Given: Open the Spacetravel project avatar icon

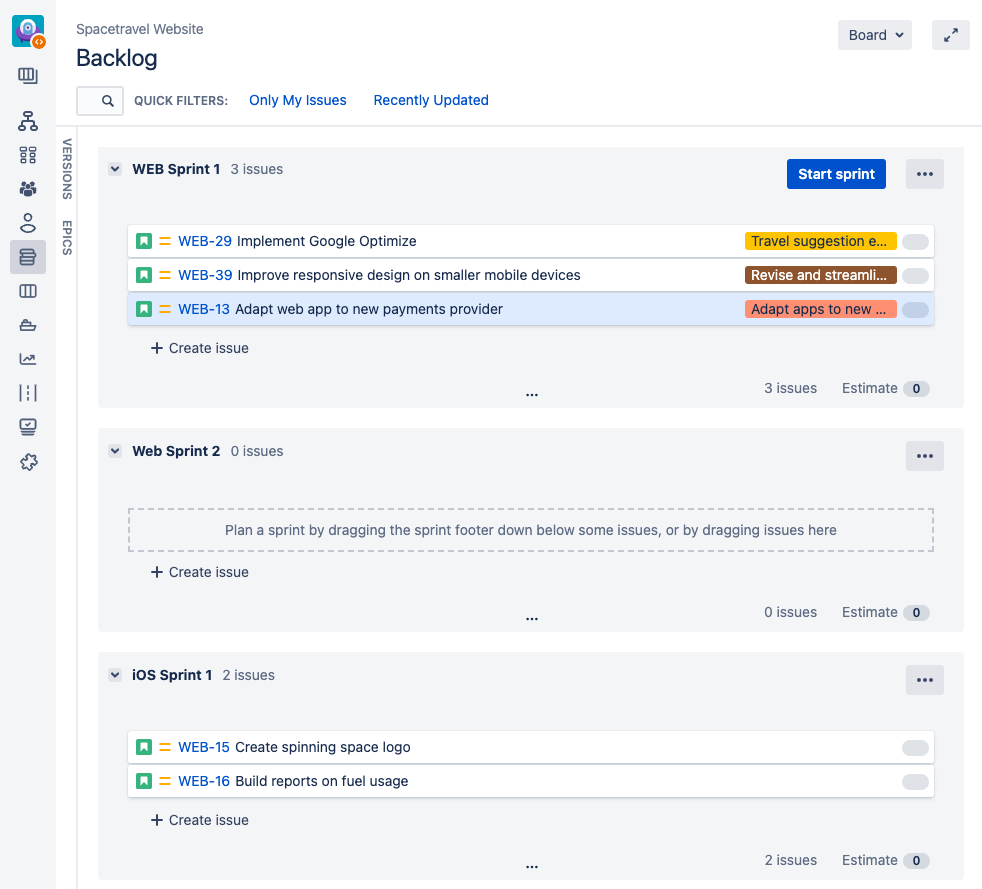Looking at the screenshot, I should point(28,31).
